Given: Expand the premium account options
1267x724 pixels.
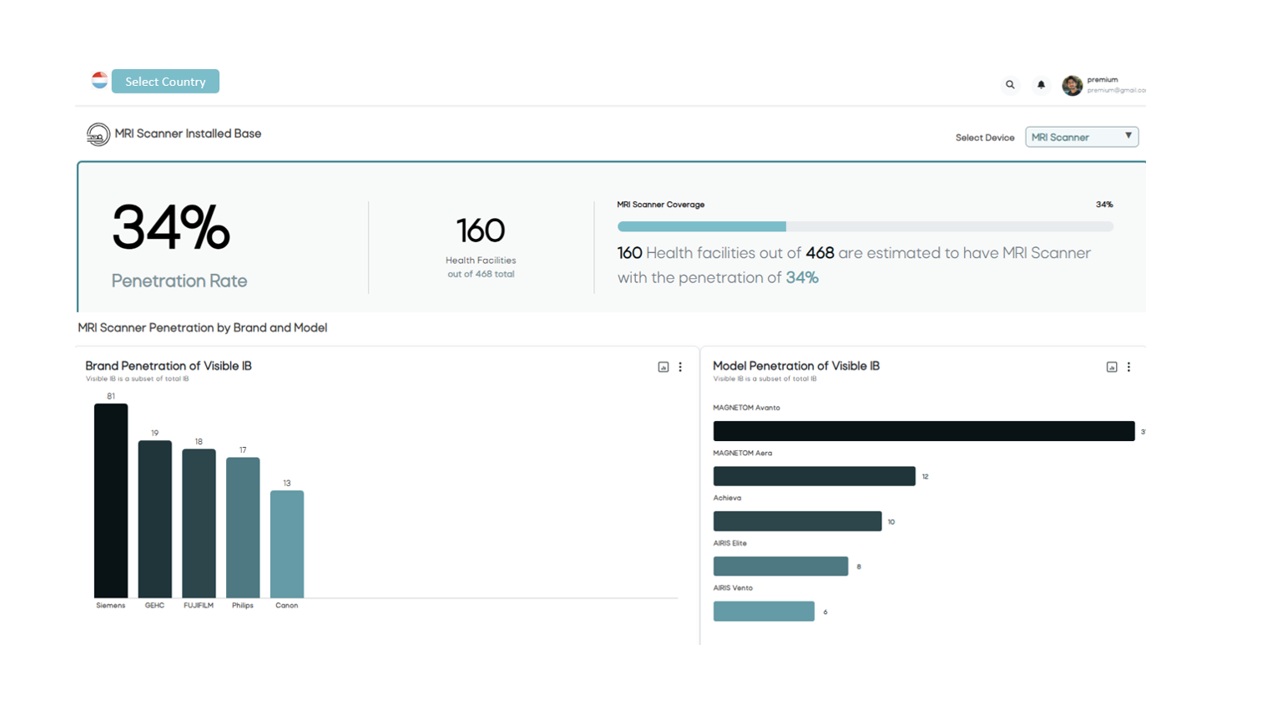Looking at the screenshot, I should pos(1105,84).
